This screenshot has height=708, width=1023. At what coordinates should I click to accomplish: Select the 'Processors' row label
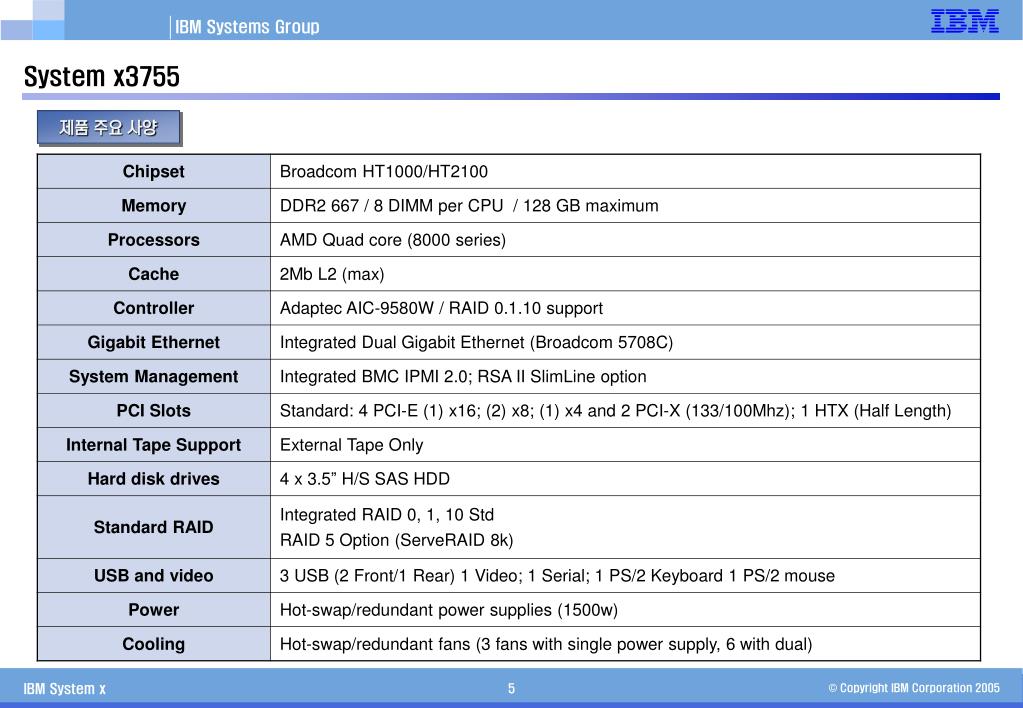click(x=153, y=239)
